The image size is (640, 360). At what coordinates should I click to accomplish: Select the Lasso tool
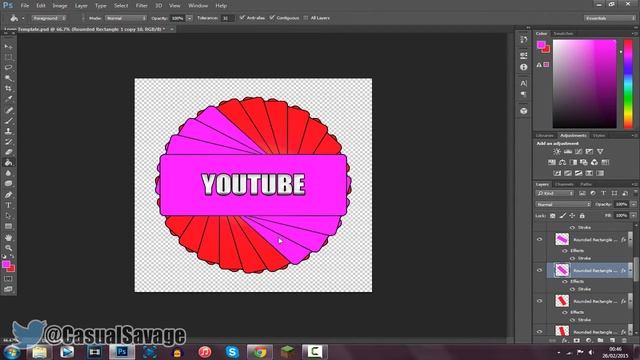coord(8,67)
